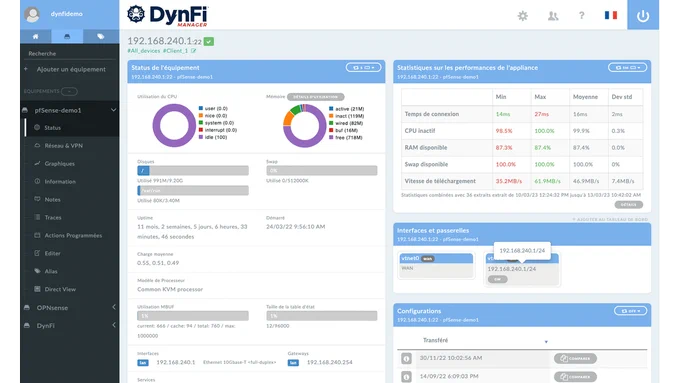Image resolution: width=680 pixels, height=383 pixels.
Task: Click the CPU usage donut chart
Action: pos(174,125)
